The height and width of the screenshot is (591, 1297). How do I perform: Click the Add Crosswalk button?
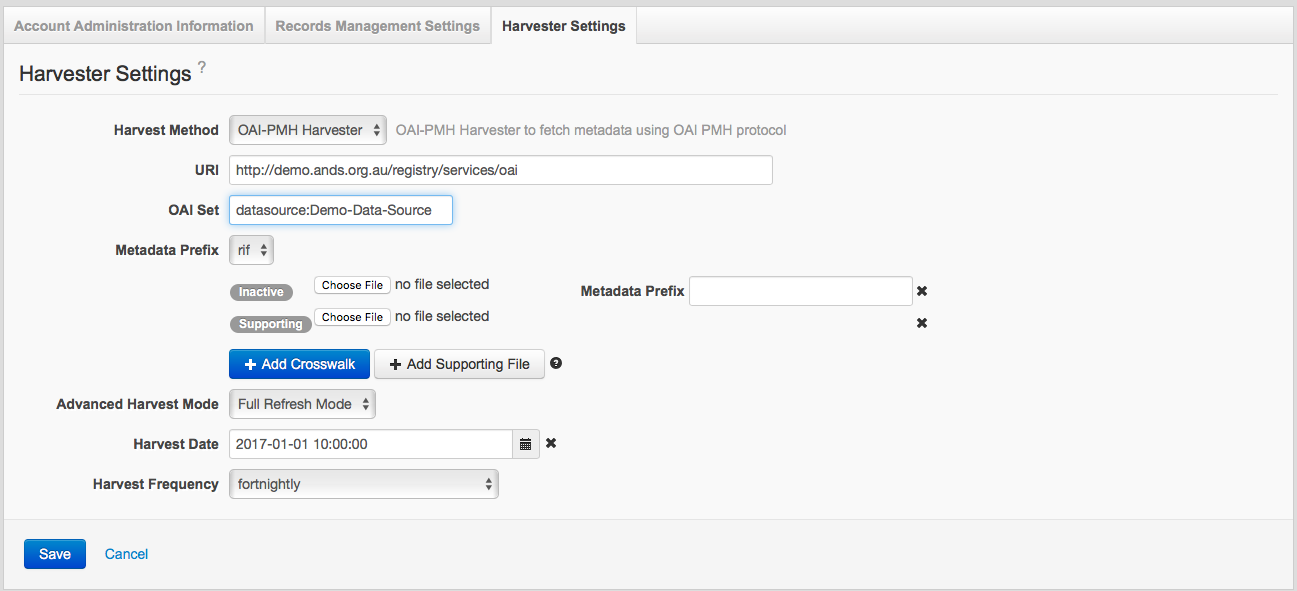(x=299, y=364)
